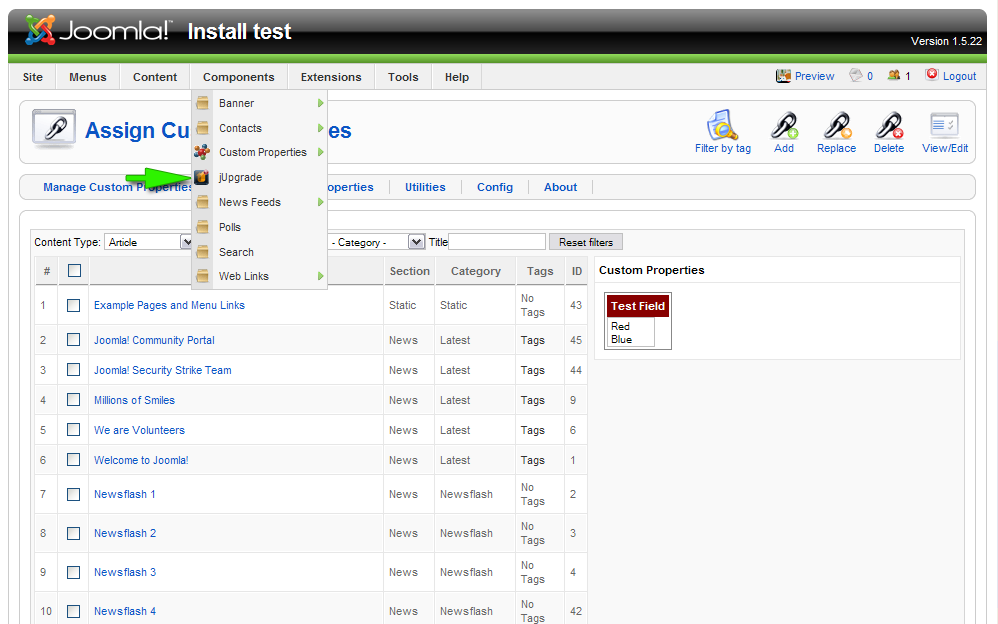Check the Newsflash 2 row
The image size is (998, 624).
click(x=74, y=533)
